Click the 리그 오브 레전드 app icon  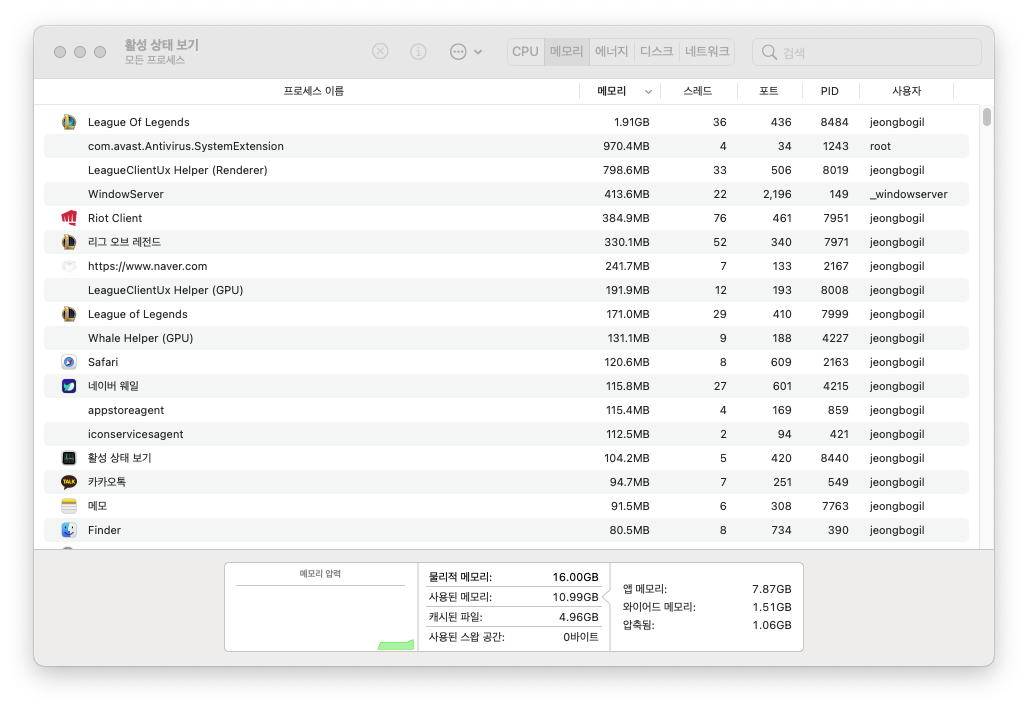69,242
